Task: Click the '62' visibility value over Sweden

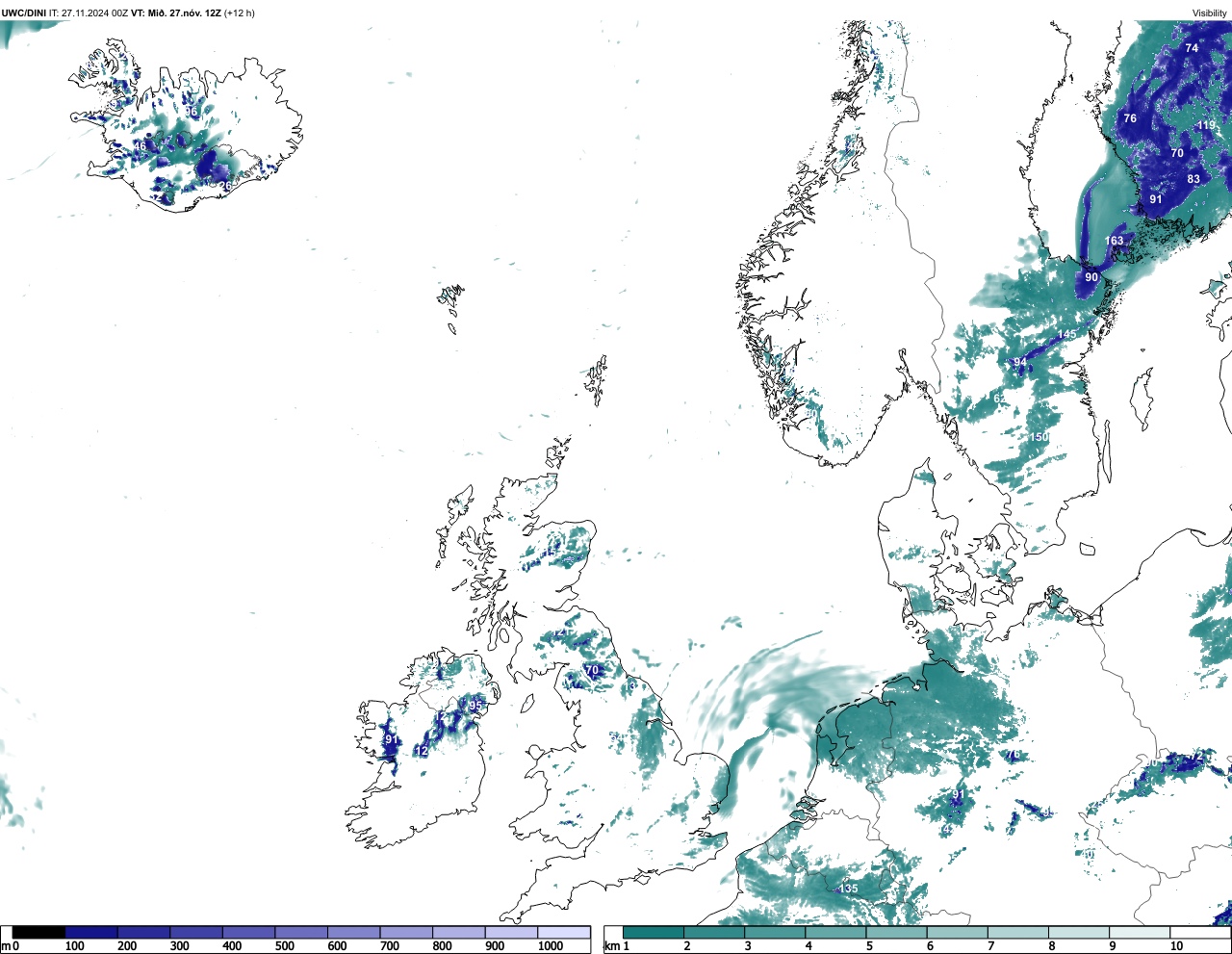Action: 999,400
